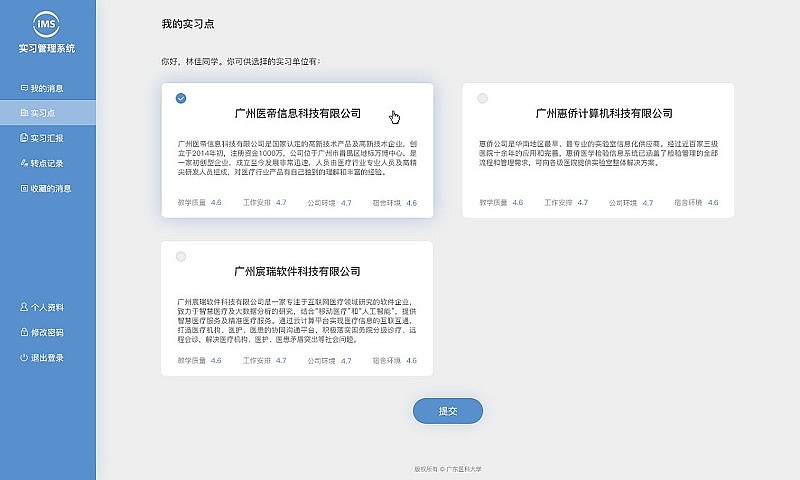Click the title 广州惠侨计算机科技有限公司
Viewport: 800px width, 480px height.
pos(604,113)
